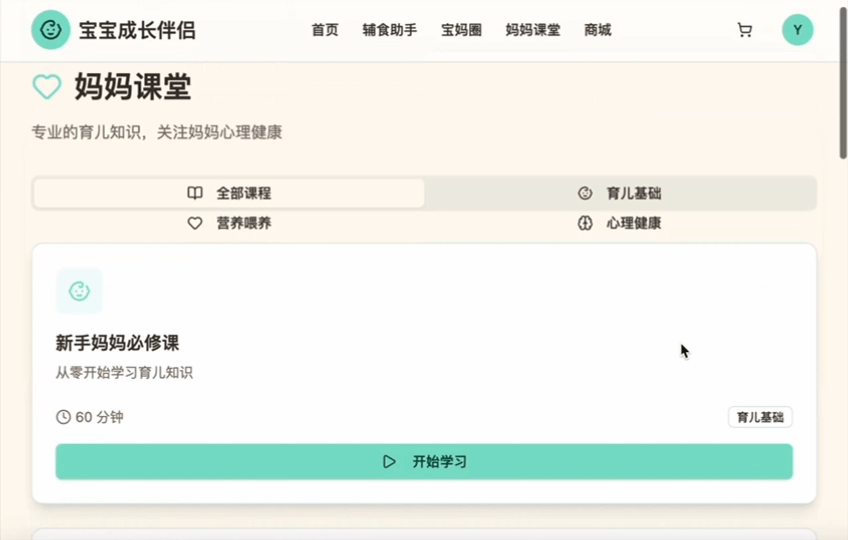Click the baby icon in 新手妈妈必修课 card
The height and width of the screenshot is (540, 848).
coord(79,291)
